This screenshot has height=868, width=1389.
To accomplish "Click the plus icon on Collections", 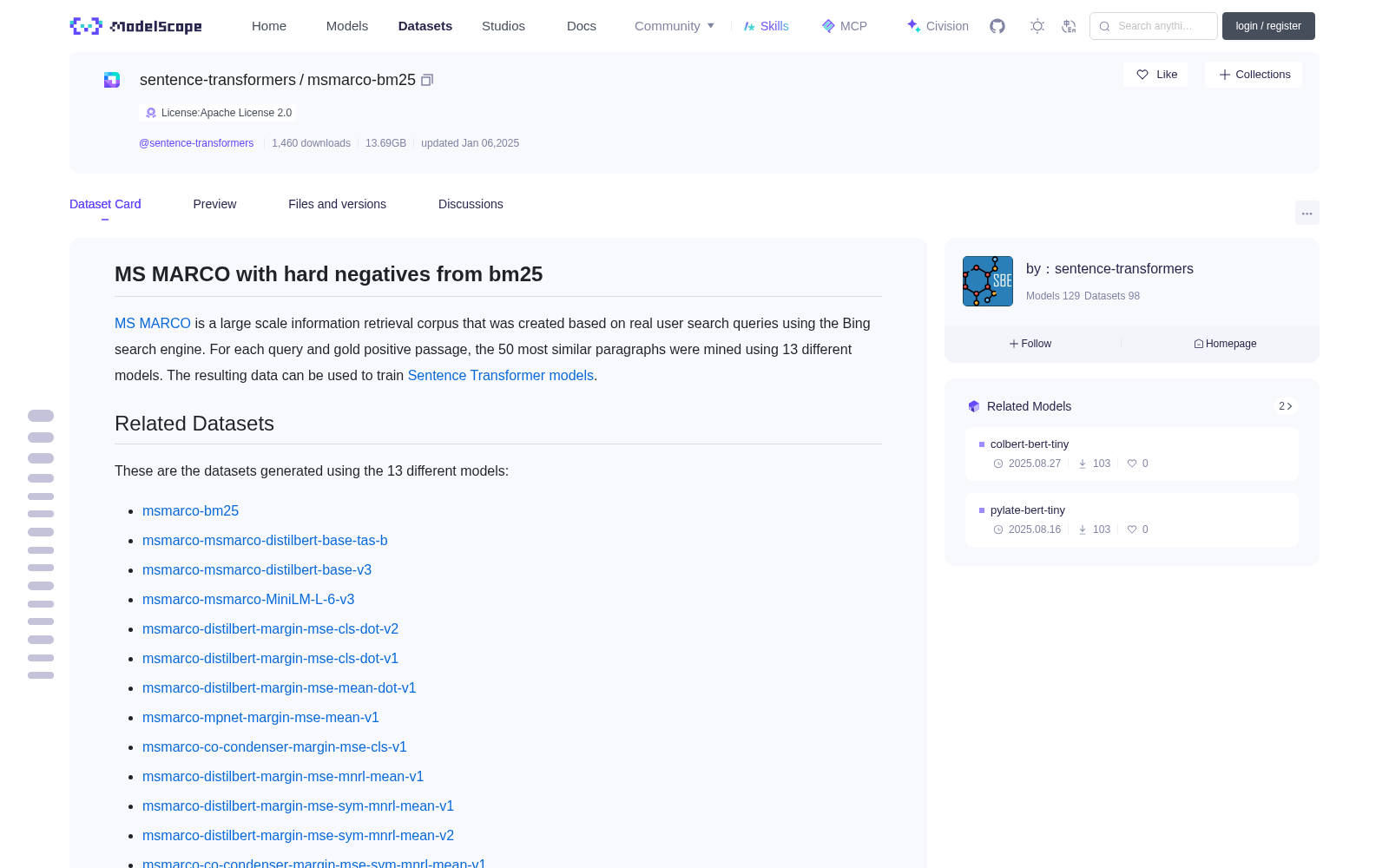I will pos(1225,75).
